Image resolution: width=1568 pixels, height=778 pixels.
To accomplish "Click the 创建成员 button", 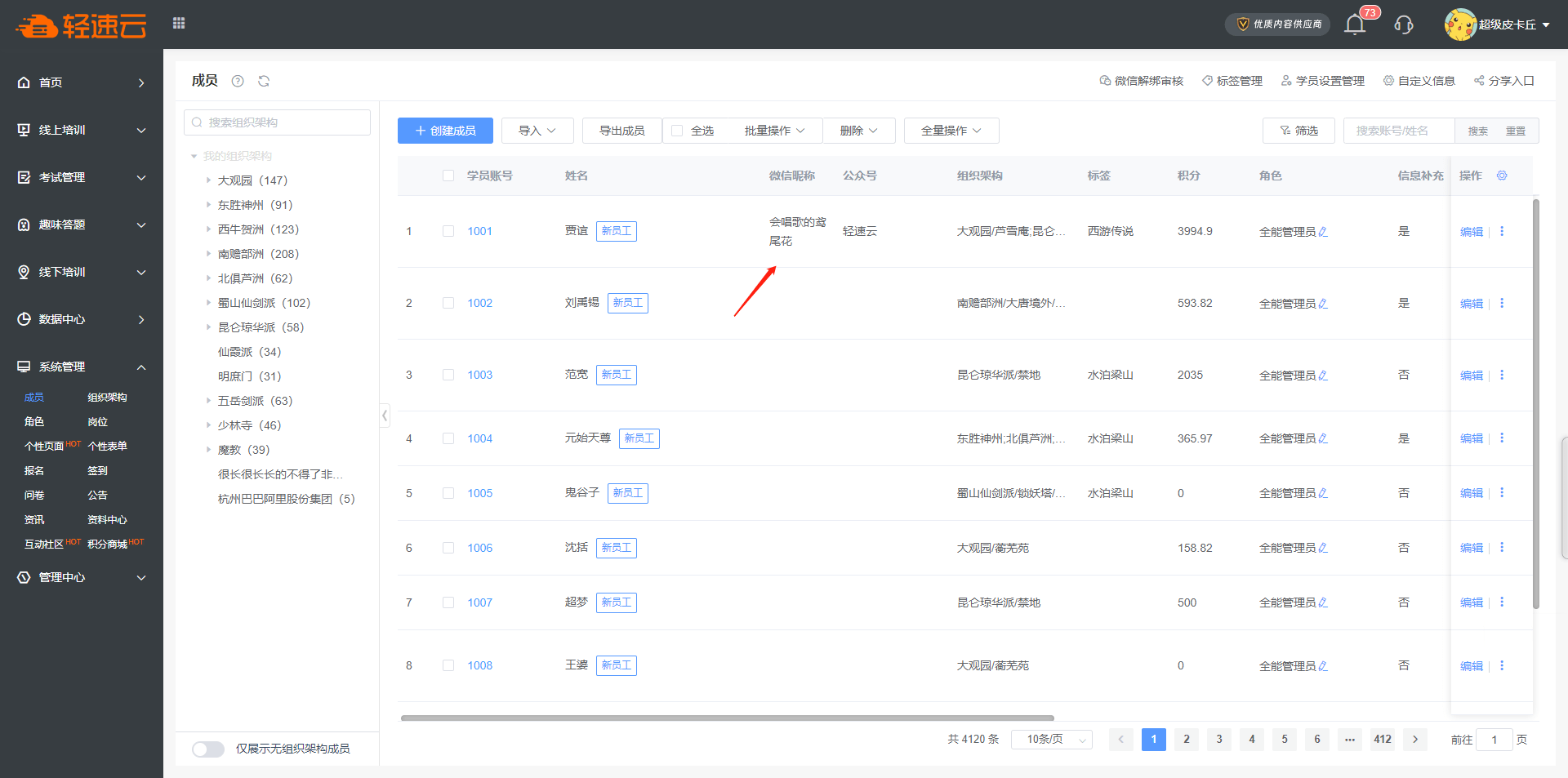I will pos(445,131).
